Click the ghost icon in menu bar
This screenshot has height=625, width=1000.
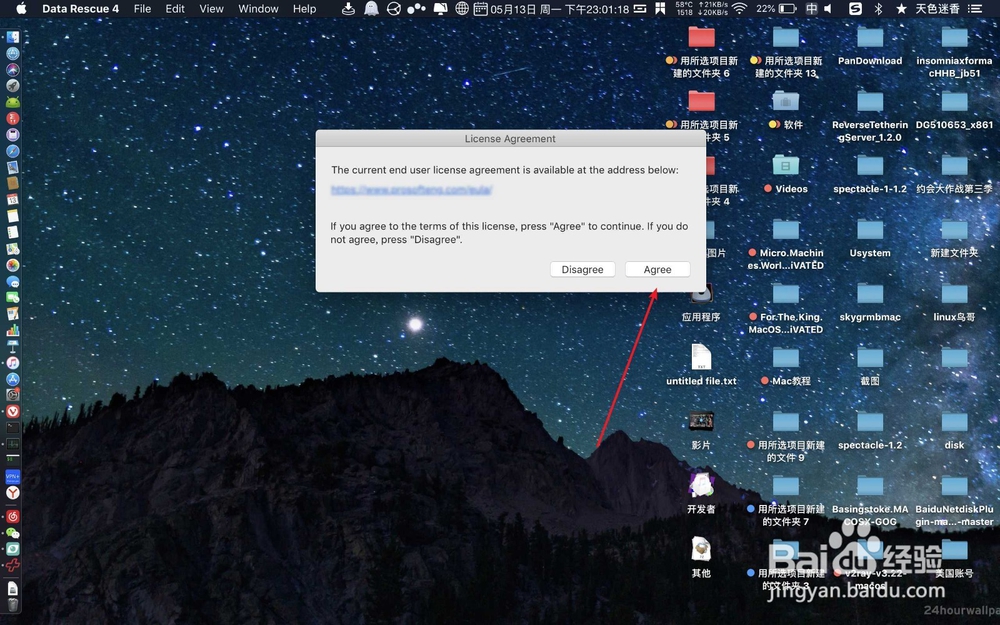coord(371,9)
